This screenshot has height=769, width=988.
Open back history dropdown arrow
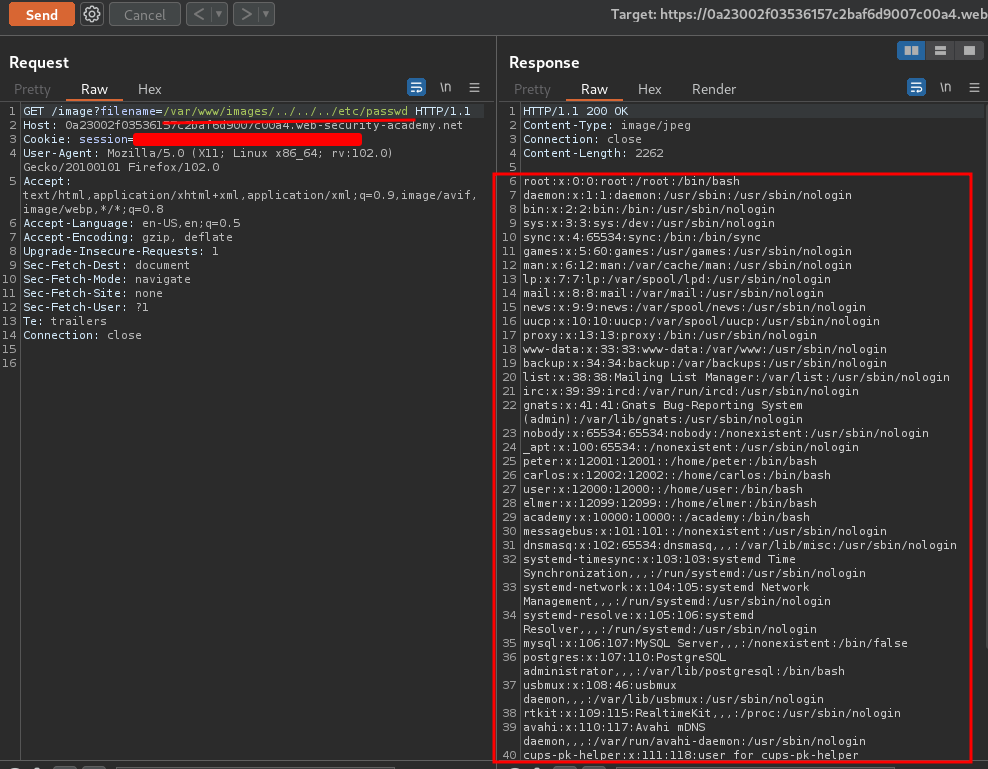(219, 14)
